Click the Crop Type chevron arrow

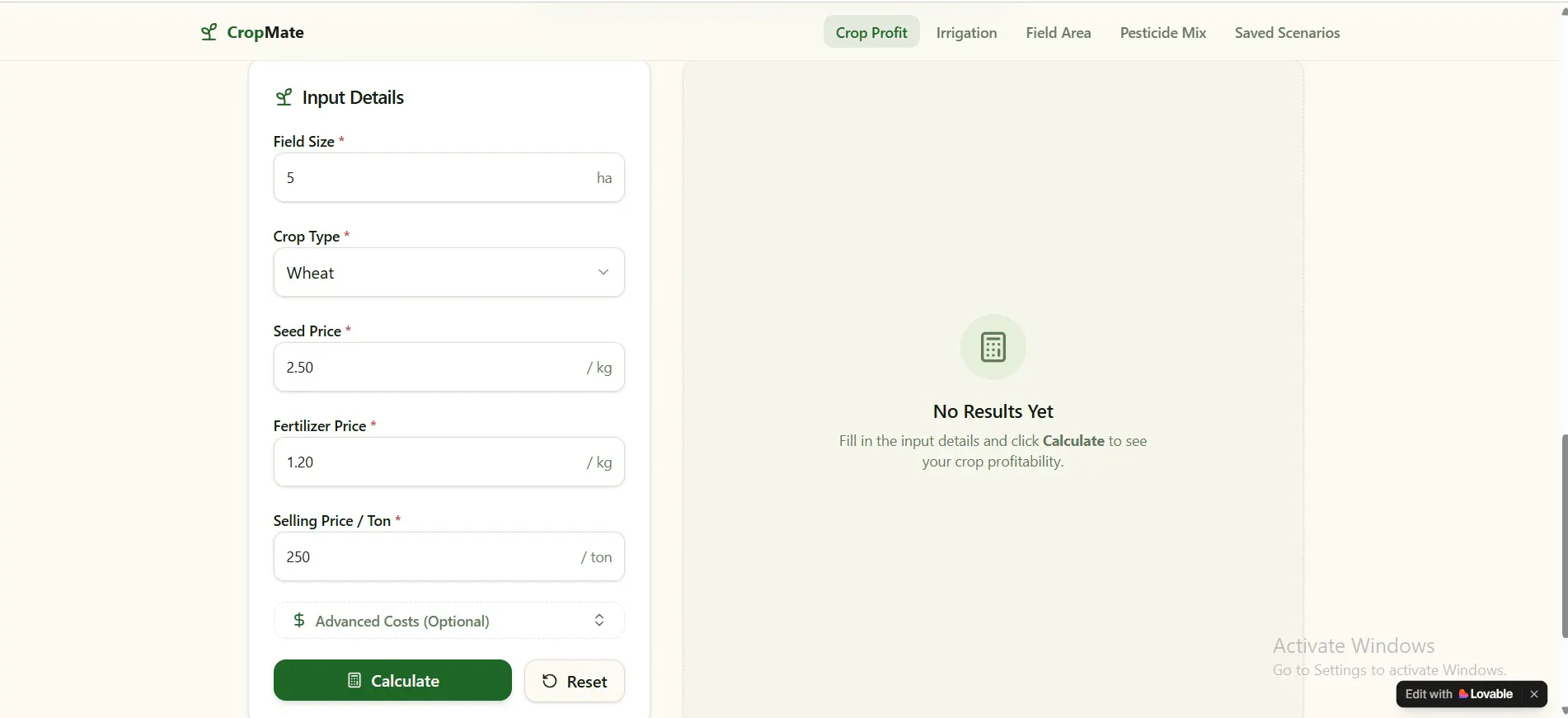click(x=603, y=272)
